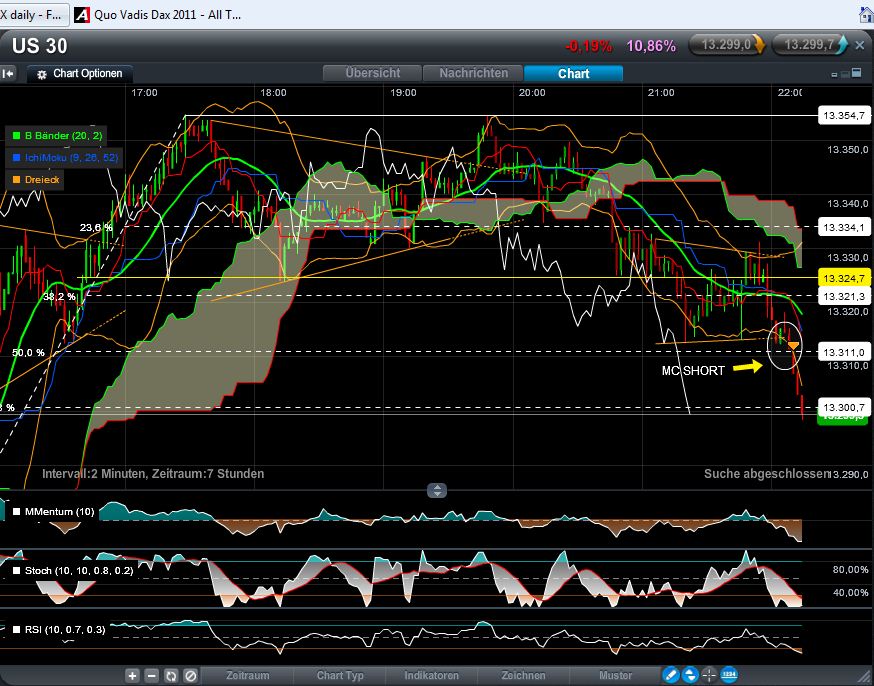This screenshot has height=686, width=874.
Task: Click the orange triangle marker on chart
Action: pos(793,346)
